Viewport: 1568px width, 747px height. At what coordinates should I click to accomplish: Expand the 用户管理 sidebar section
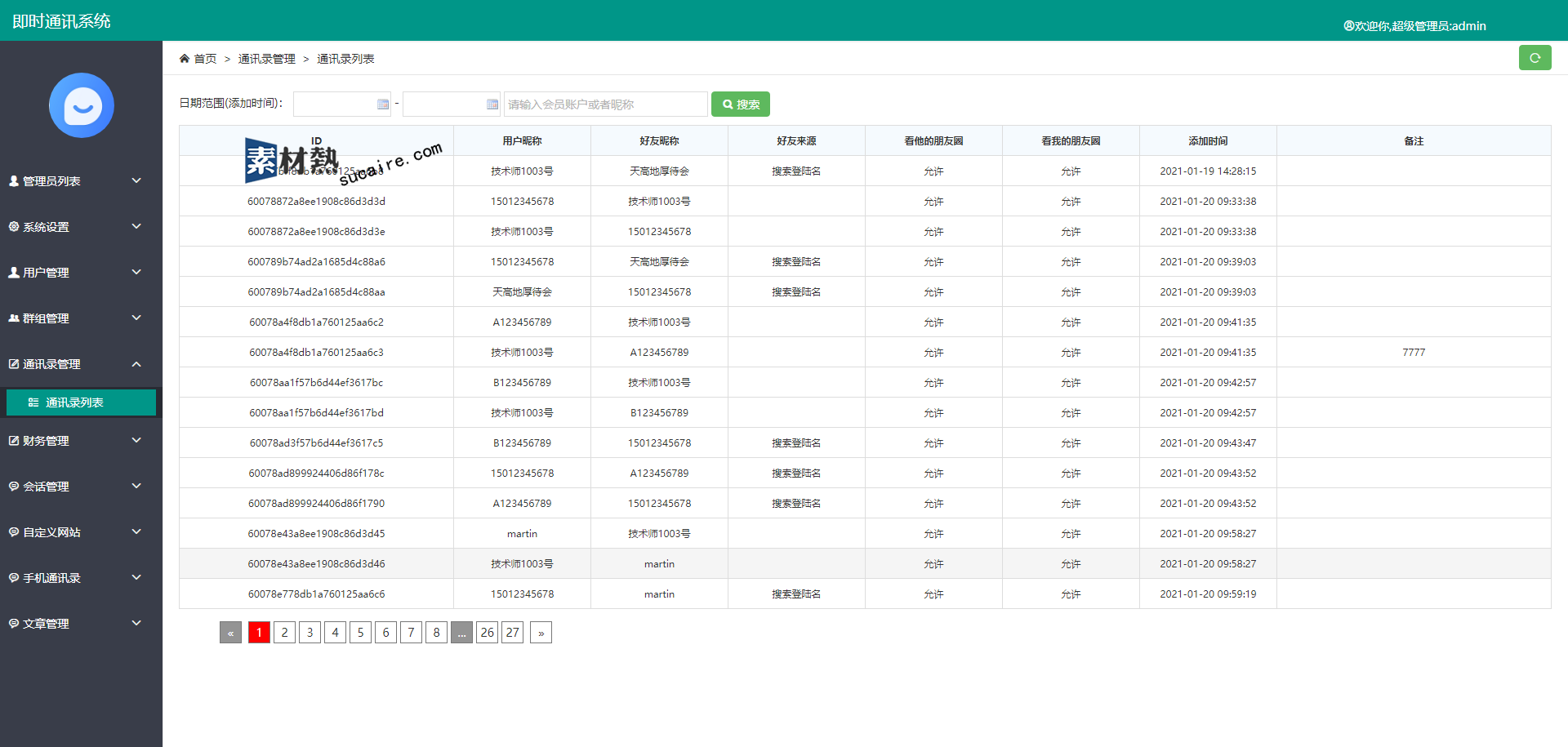136,272
